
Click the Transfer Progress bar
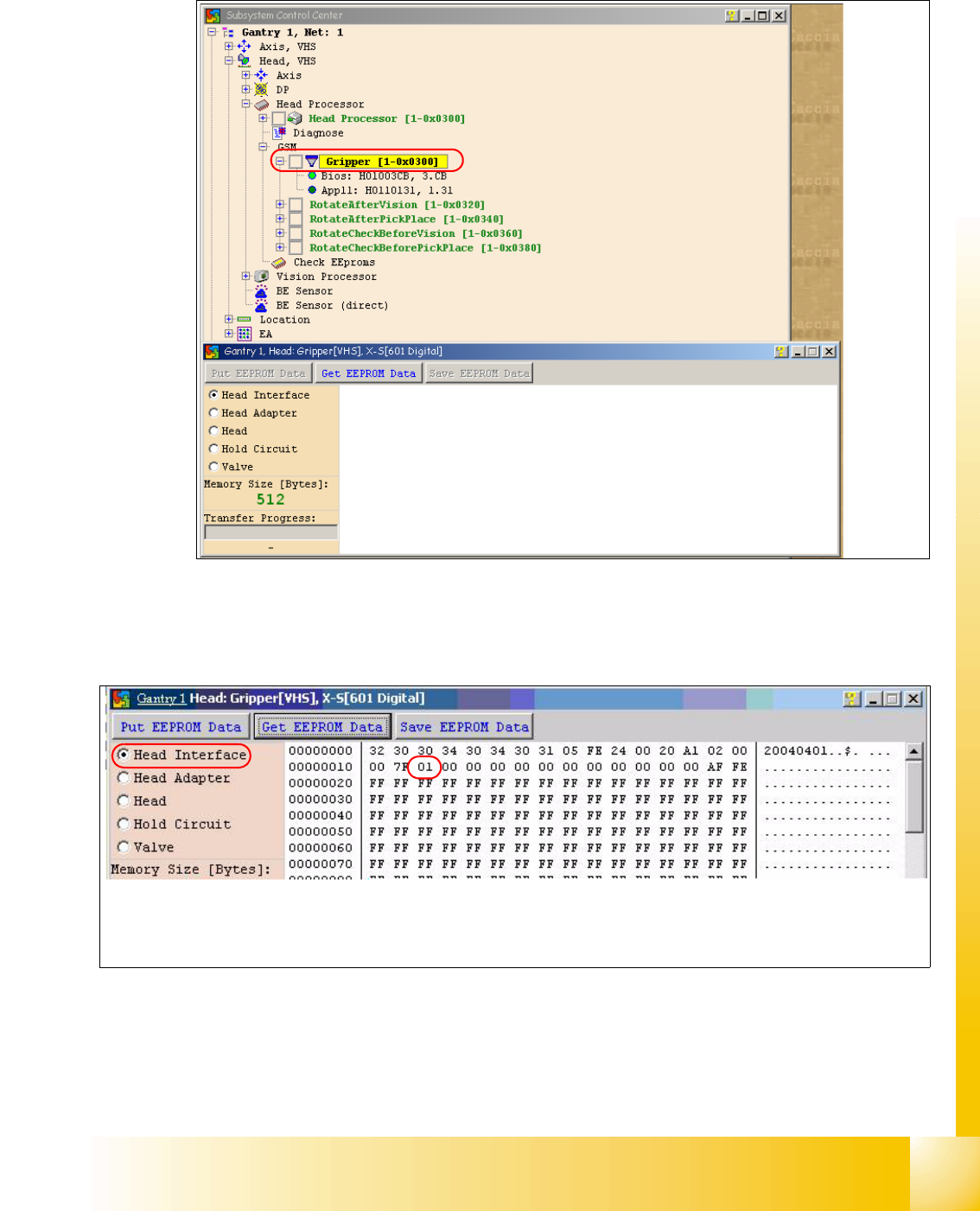click(x=270, y=532)
